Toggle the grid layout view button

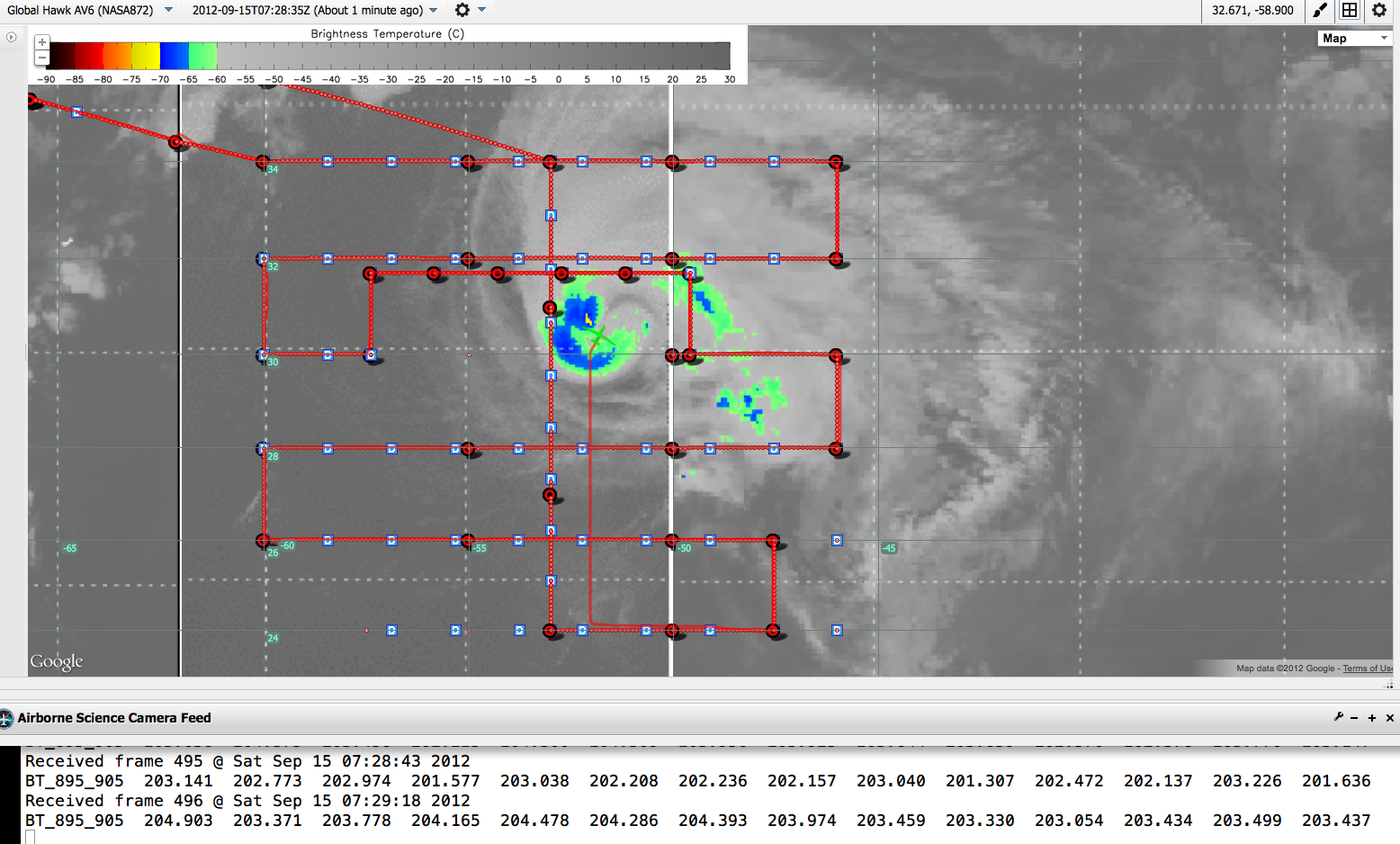pyautogui.click(x=1350, y=11)
